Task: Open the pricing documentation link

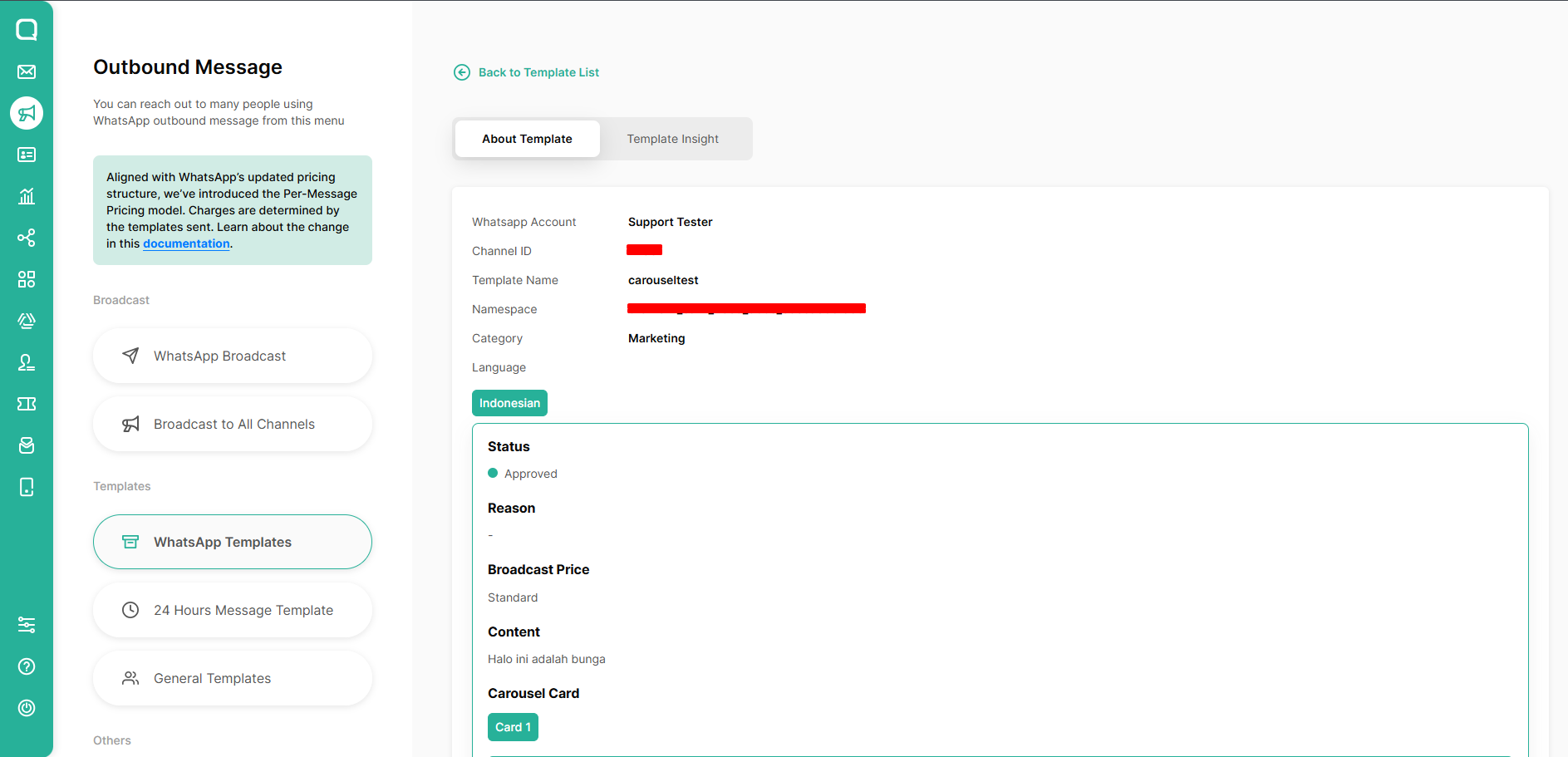Action: (186, 243)
